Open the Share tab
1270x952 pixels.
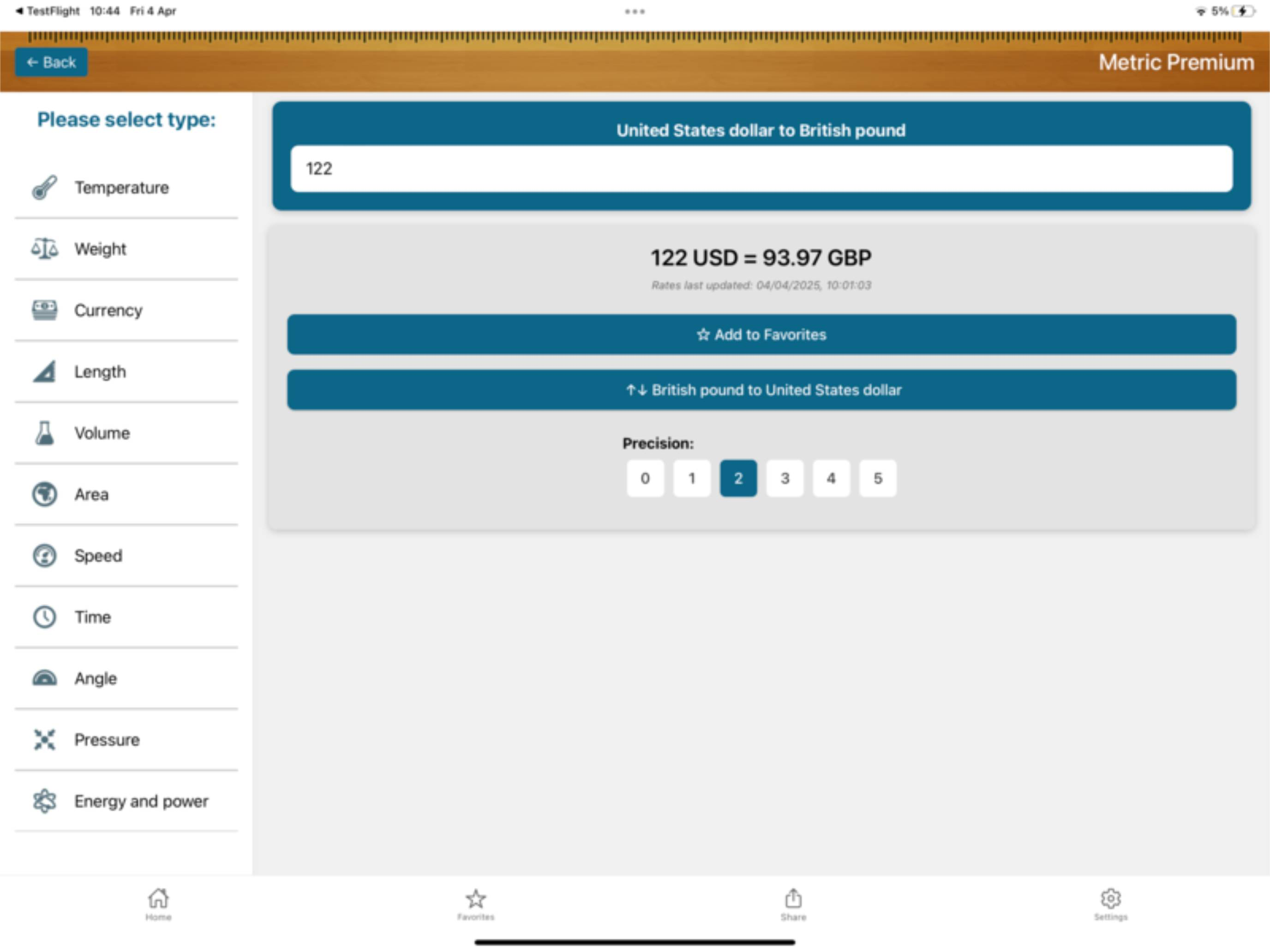coord(793,904)
